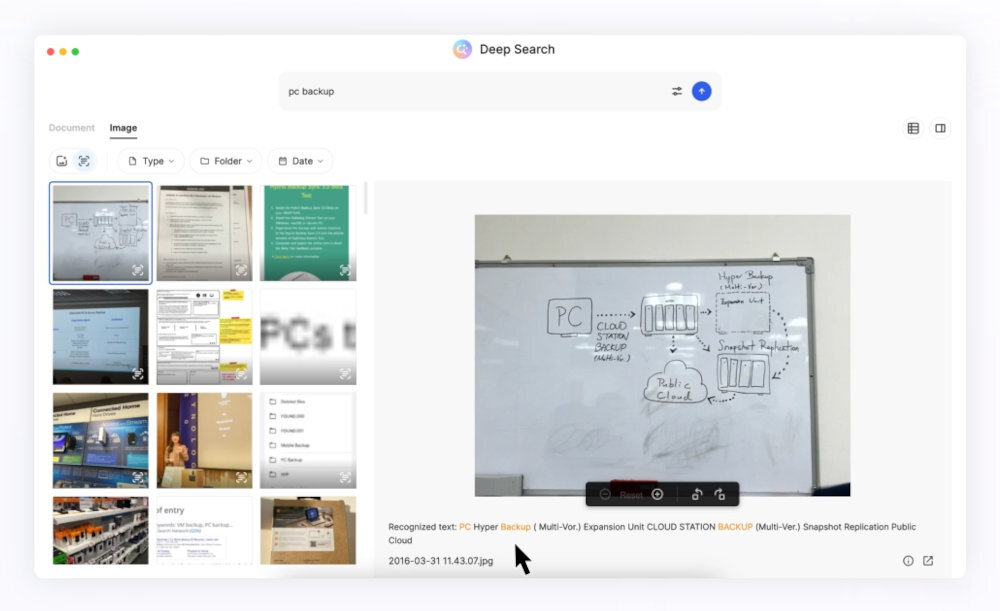Click the search filter settings icon
The width and height of the screenshot is (1000, 611).
click(x=677, y=91)
